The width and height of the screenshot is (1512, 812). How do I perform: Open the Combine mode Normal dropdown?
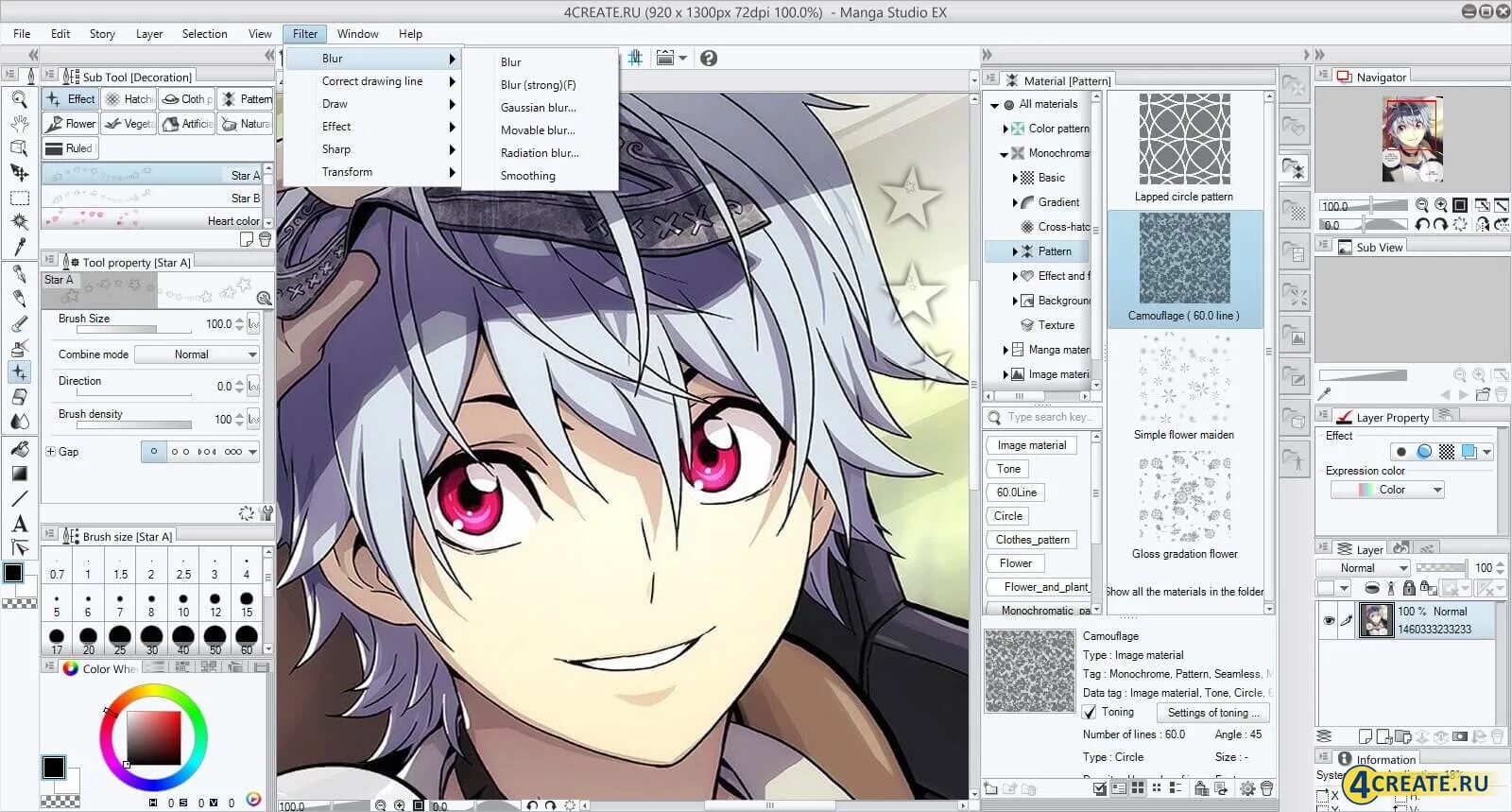click(198, 354)
